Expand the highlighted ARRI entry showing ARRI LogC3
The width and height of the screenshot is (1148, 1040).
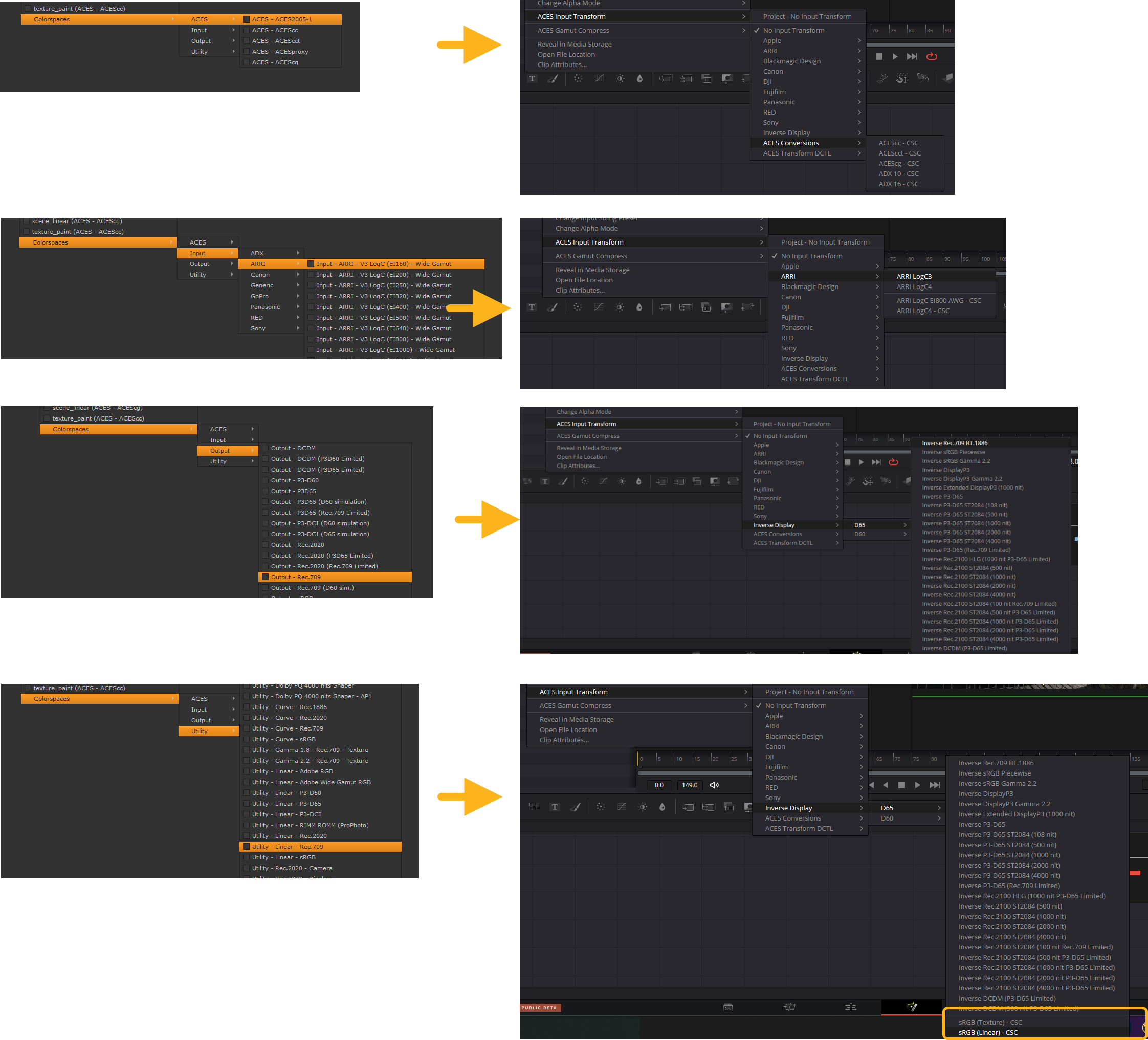(826, 276)
